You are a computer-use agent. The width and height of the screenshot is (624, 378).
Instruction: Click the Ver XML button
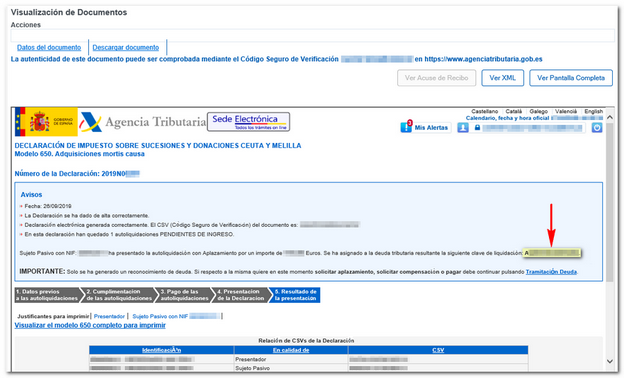503,78
